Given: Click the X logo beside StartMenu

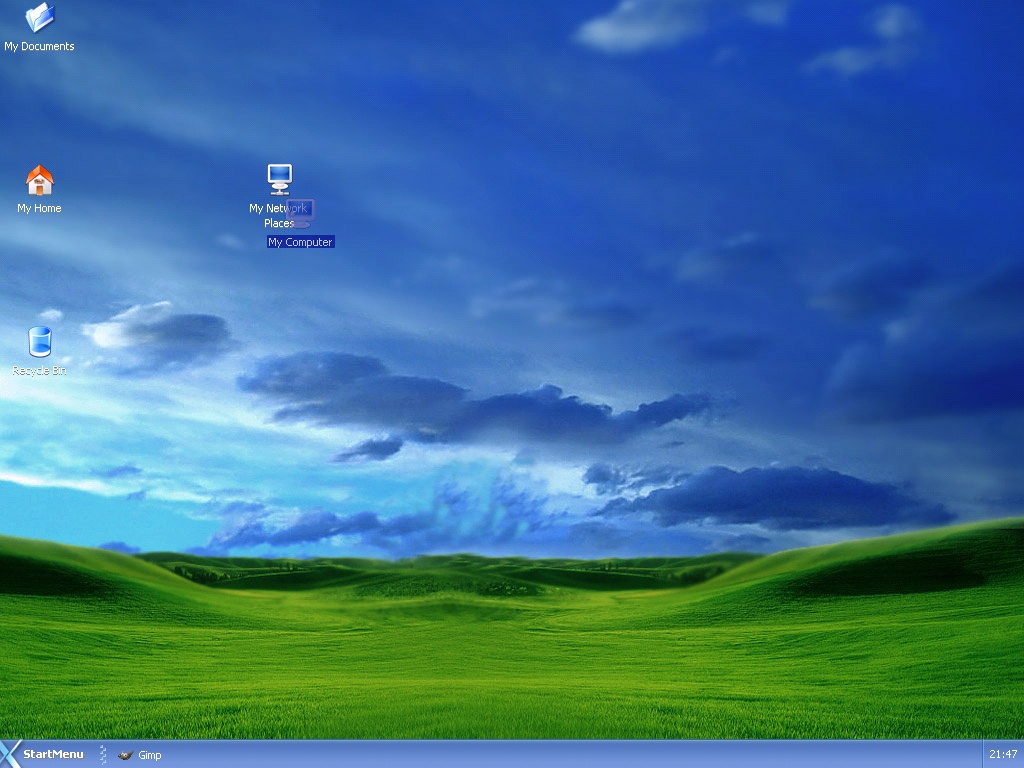Looking at the screenshot, I should [x=10, y=754].
